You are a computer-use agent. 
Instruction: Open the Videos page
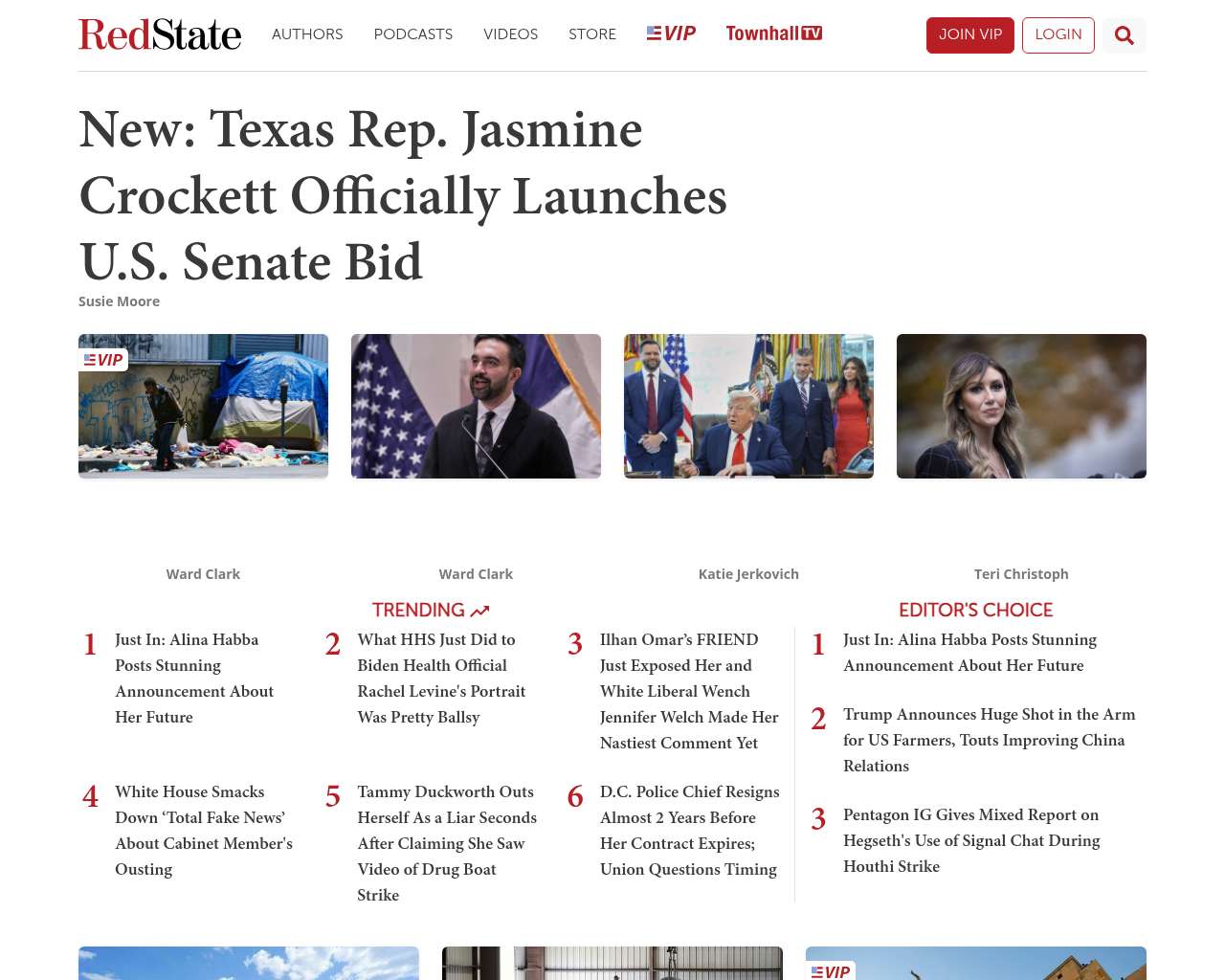pos(510,34)
